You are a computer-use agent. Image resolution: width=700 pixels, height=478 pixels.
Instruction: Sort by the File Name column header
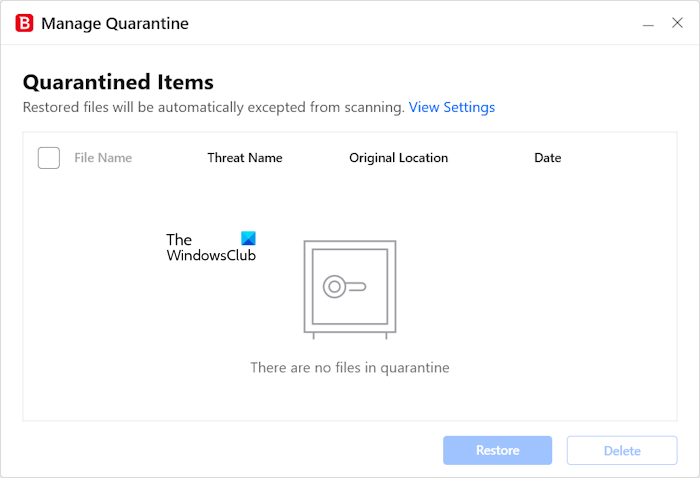(103, 158)
